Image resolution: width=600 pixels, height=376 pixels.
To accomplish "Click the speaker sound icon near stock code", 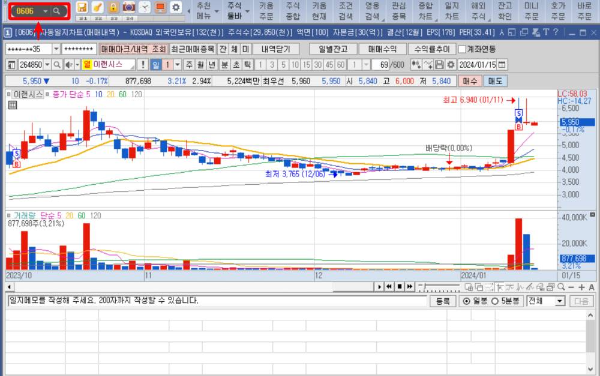I will (68, 65).
